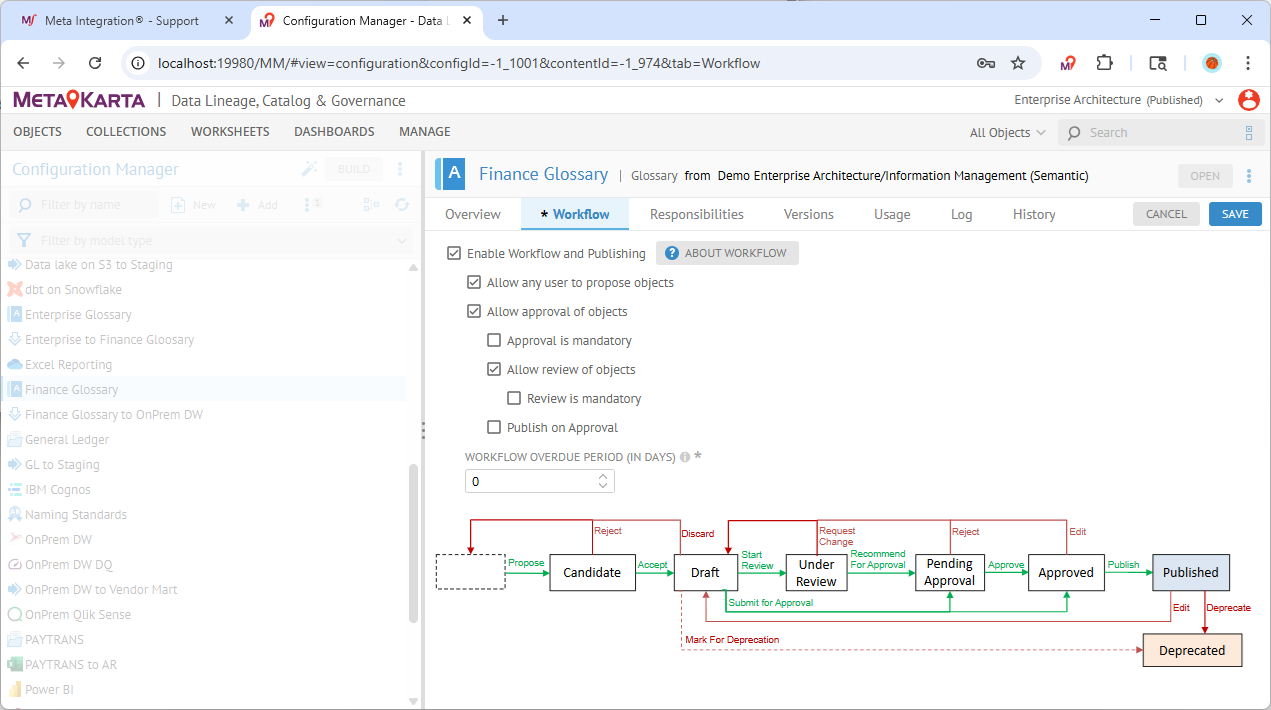Check the Publish on Approval option
Image resolution: width=1271 pixels, height=710 pixels.
(x=494, y=428)
